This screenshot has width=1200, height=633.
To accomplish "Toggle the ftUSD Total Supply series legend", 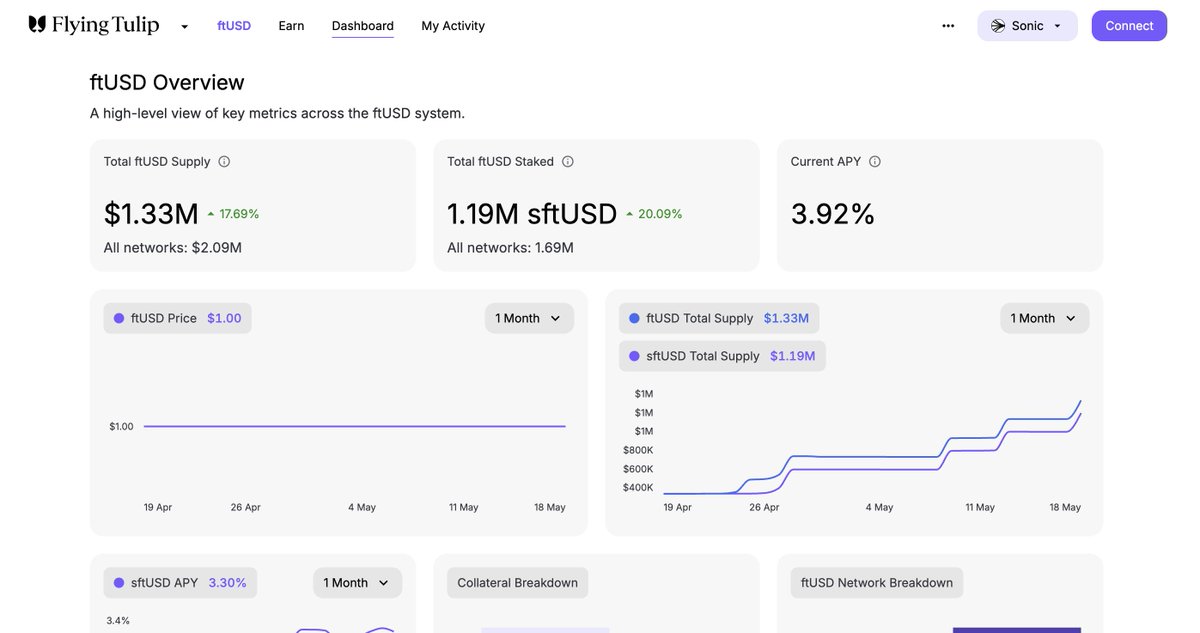I will point(719,318).
